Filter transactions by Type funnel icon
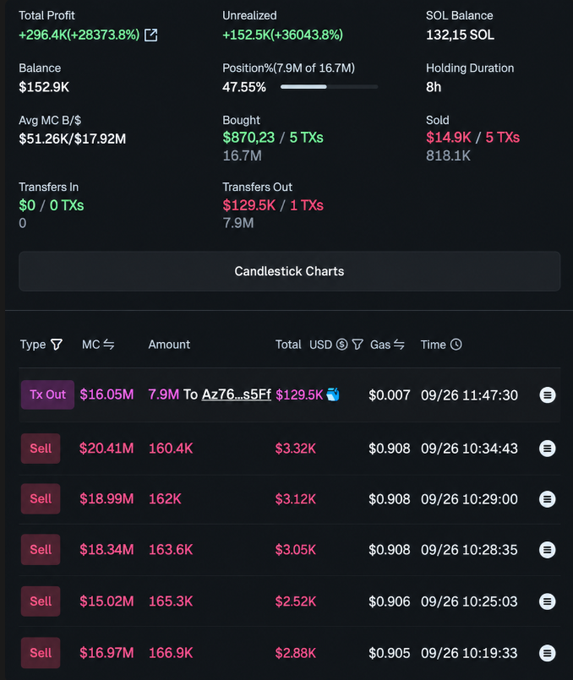 tap(56, 345)
